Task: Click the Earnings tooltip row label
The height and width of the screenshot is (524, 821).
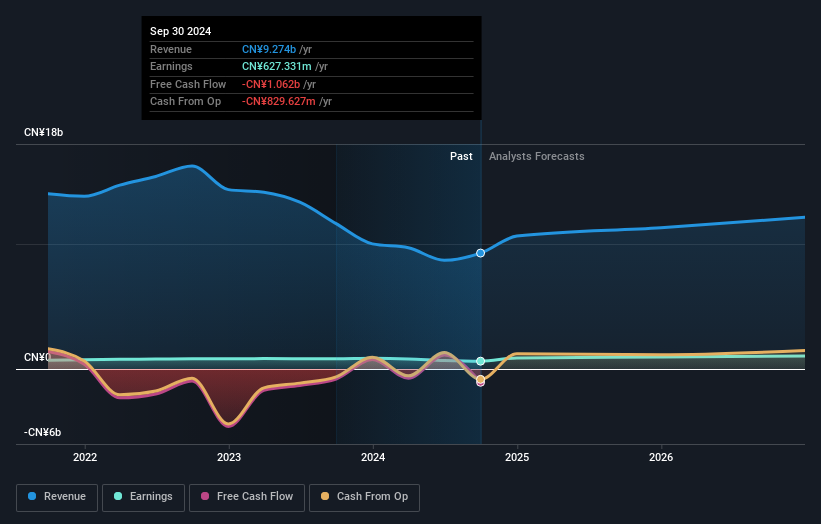Action: click(x=171, y=66)
